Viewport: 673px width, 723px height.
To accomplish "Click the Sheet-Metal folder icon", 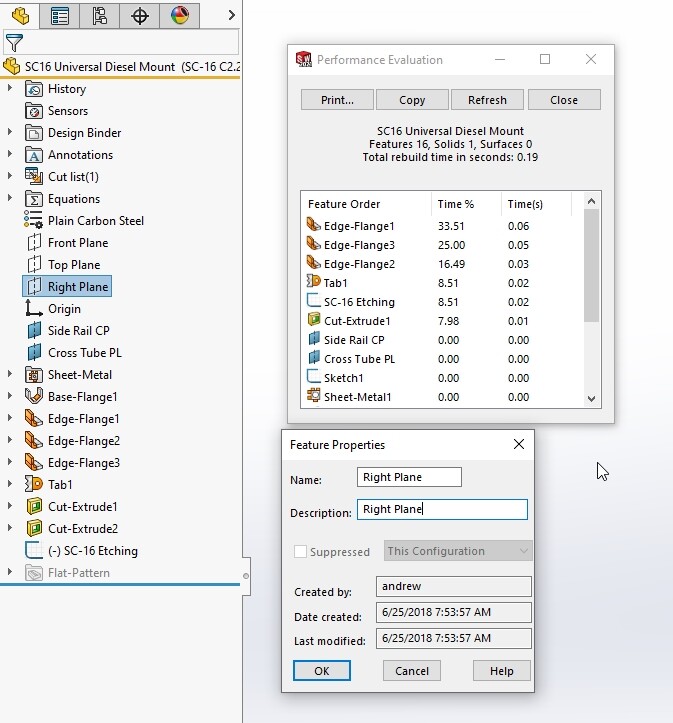I will [x=34, y=375].
